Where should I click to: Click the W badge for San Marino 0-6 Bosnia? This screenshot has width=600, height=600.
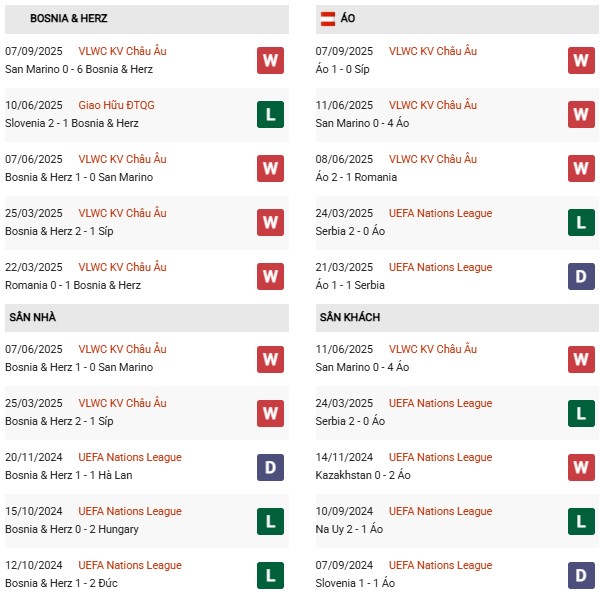click(270, 60)
